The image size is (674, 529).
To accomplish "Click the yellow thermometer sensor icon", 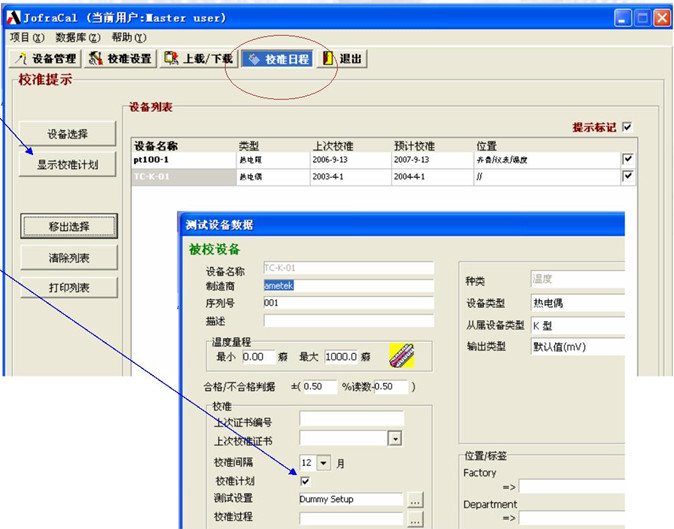I will pos(401,355).
